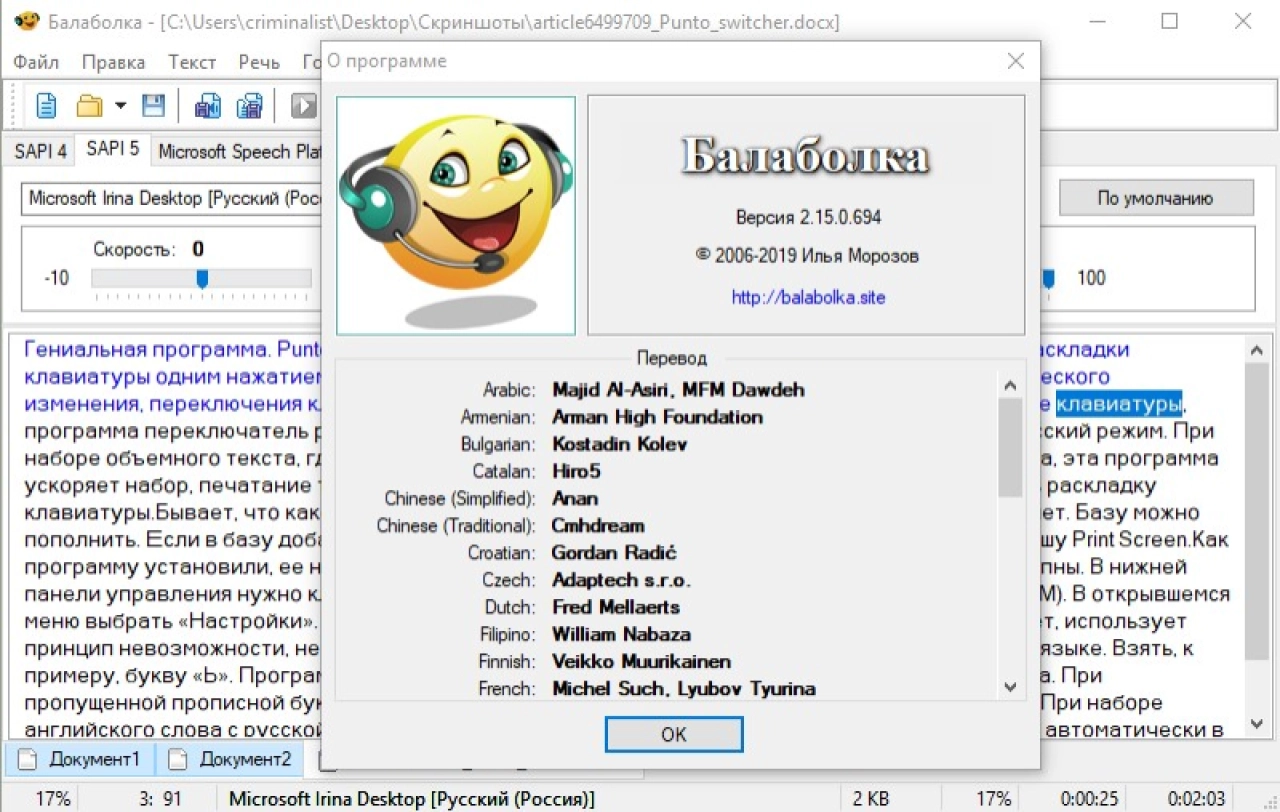Screen dimensions: 1280x812
Task: Click translator name Veikko Muurikainen
Action: (641, 661)
